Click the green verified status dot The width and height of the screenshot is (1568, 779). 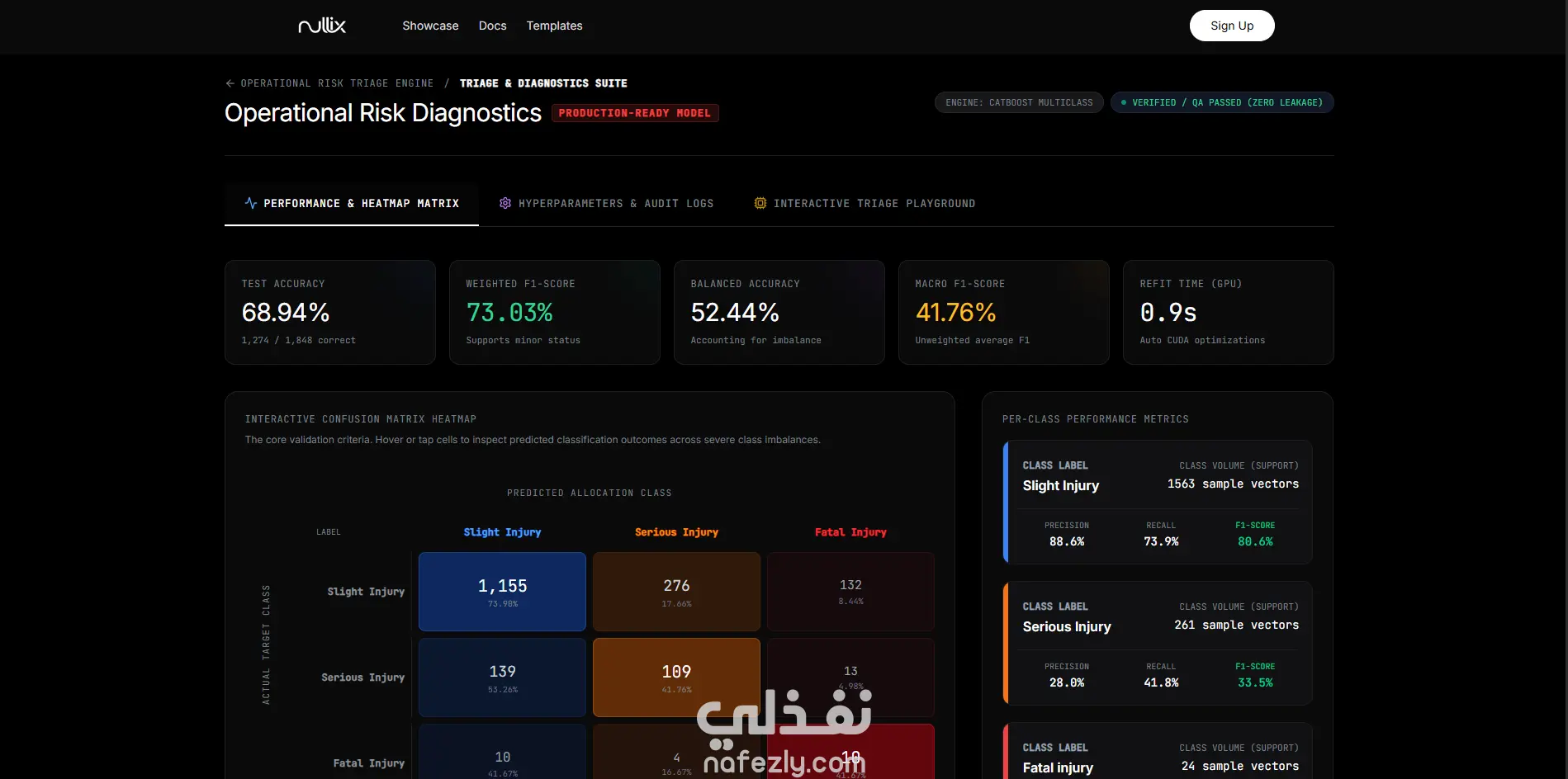1124,102
